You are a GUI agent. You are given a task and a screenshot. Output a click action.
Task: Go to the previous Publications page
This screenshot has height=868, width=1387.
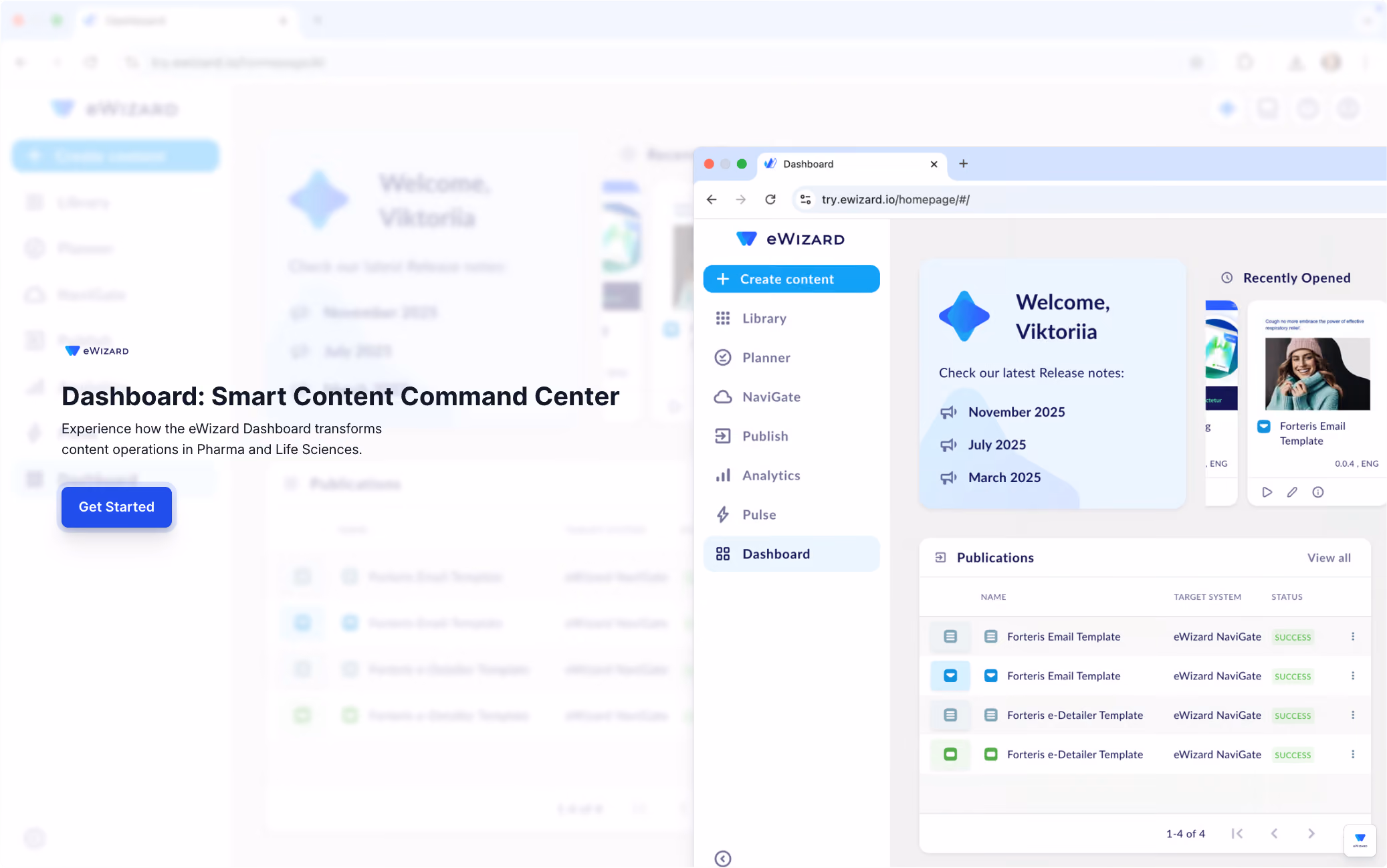(x=1274, y=833)
